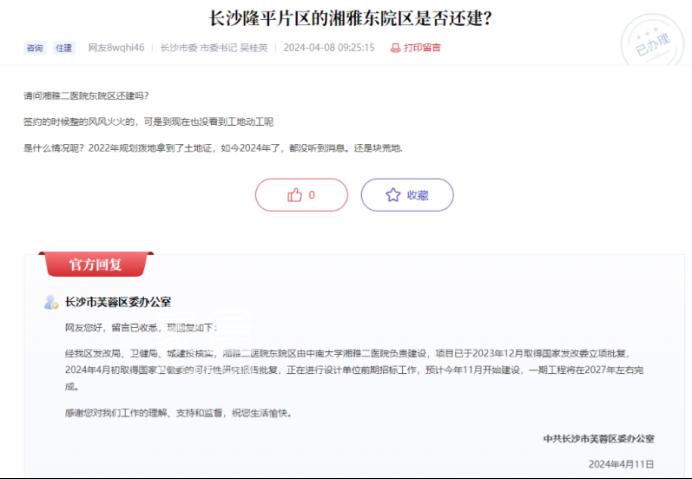This screenshot has height=479, width=692.
Task: Click the recipient 长沙市委 市委书记 吴桂英
Action: click(x=214, y=48)
